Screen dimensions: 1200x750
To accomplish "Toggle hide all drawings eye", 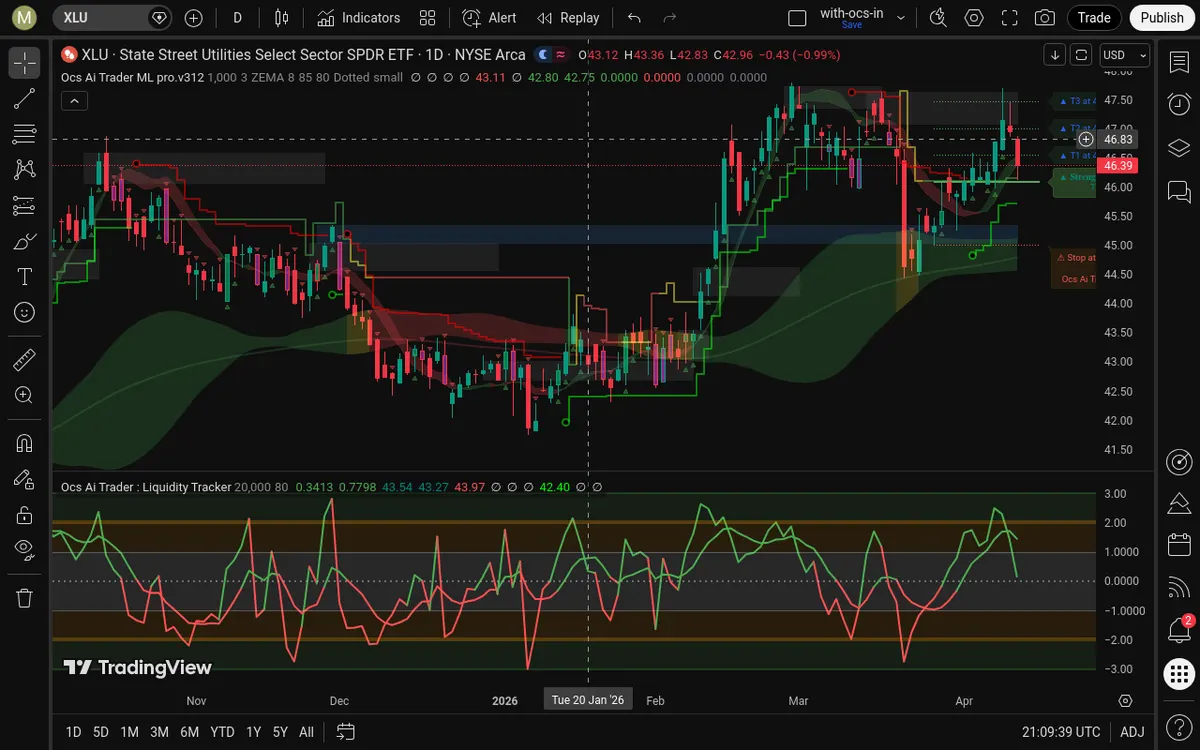I will (25, 548).
